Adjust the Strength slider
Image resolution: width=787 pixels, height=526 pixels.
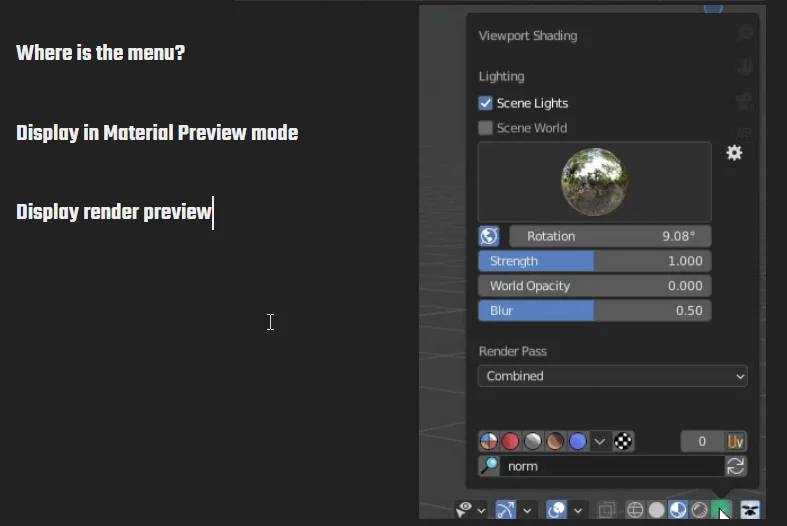pos(595,261)
